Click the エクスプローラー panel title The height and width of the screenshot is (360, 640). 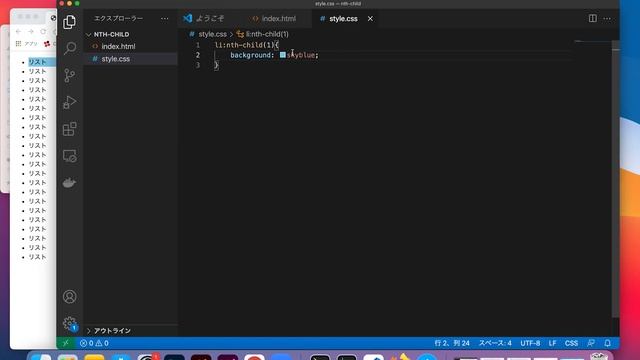[x=118, y=18]
